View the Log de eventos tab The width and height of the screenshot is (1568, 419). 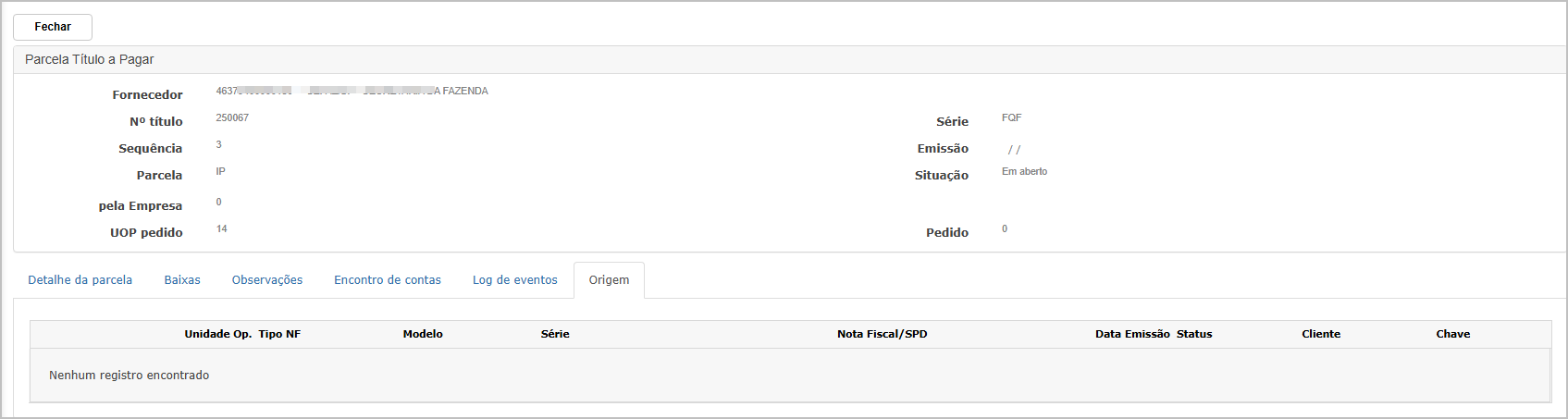pyautogui.click(x=515, y=280)
